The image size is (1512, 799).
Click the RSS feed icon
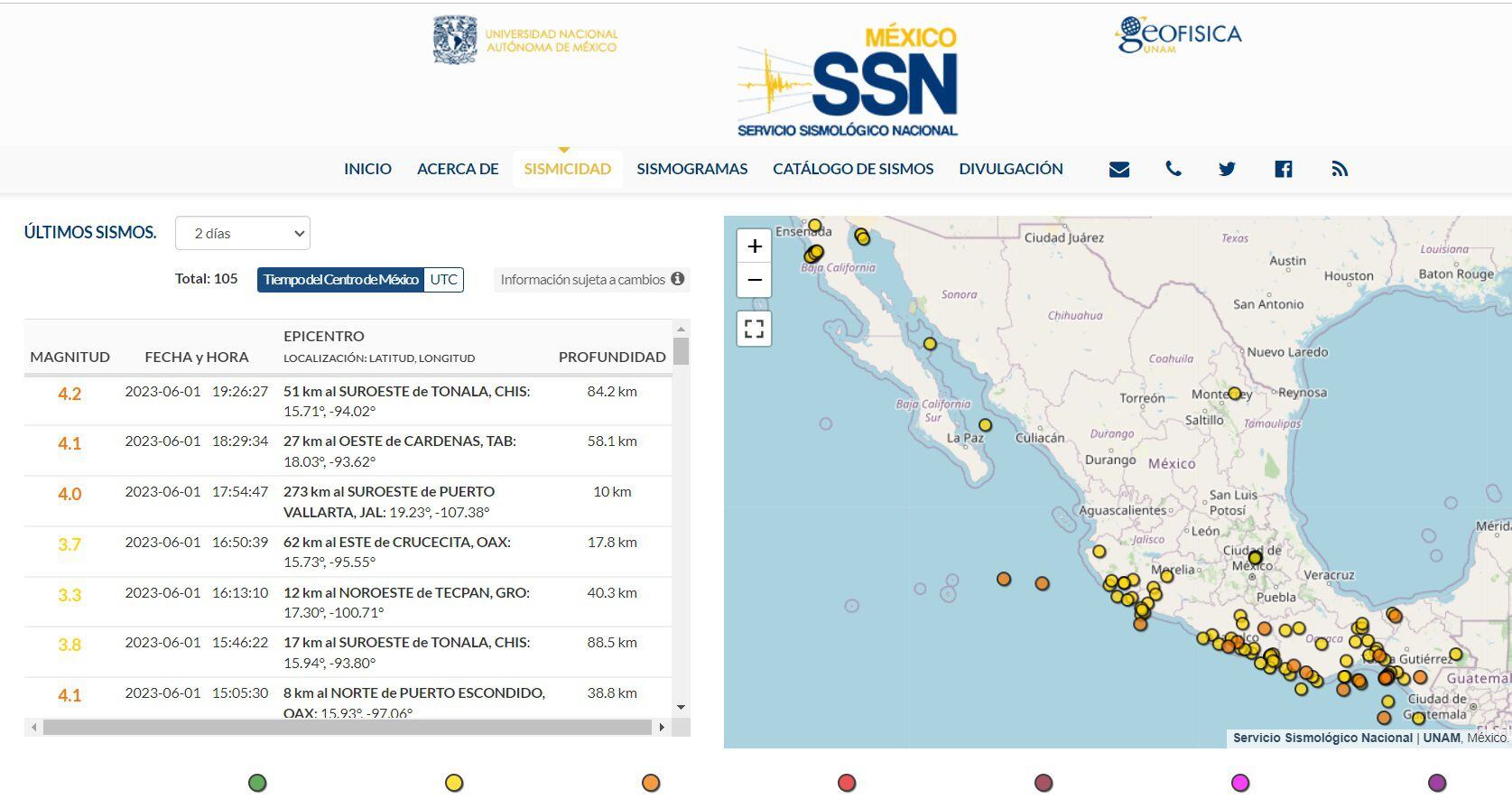click(x=1340, y=169)
